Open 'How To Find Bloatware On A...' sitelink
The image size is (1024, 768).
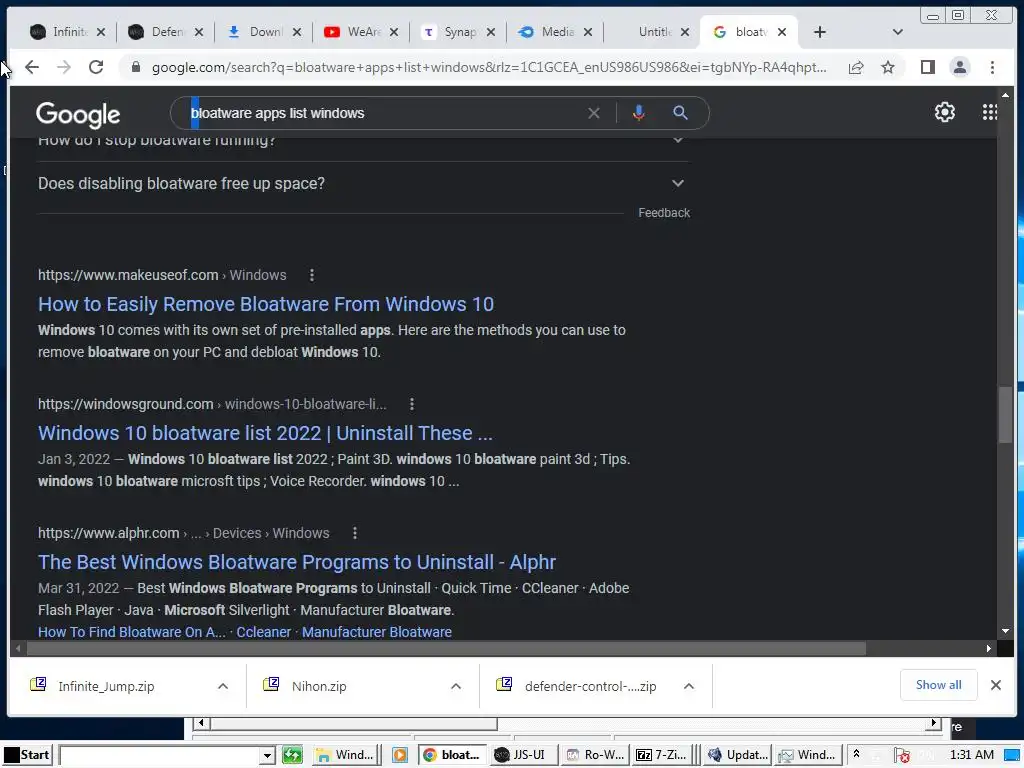pos(132,633)
